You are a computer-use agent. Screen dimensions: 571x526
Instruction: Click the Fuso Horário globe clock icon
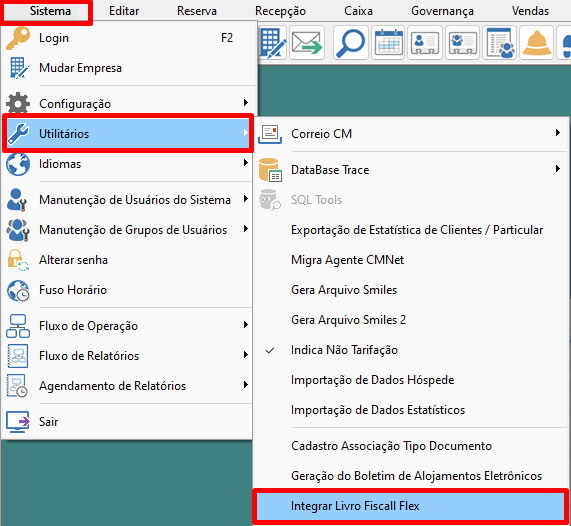[x=18, y=290]
